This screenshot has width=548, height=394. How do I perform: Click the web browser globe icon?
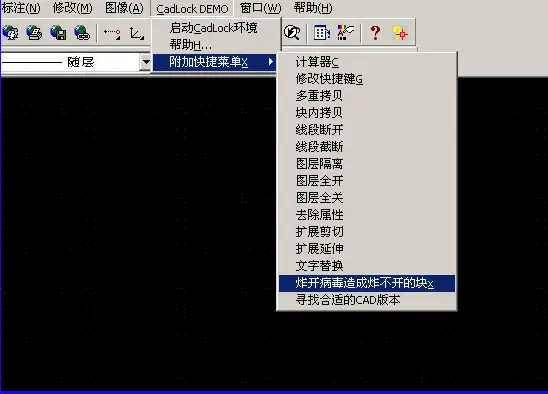10,33
